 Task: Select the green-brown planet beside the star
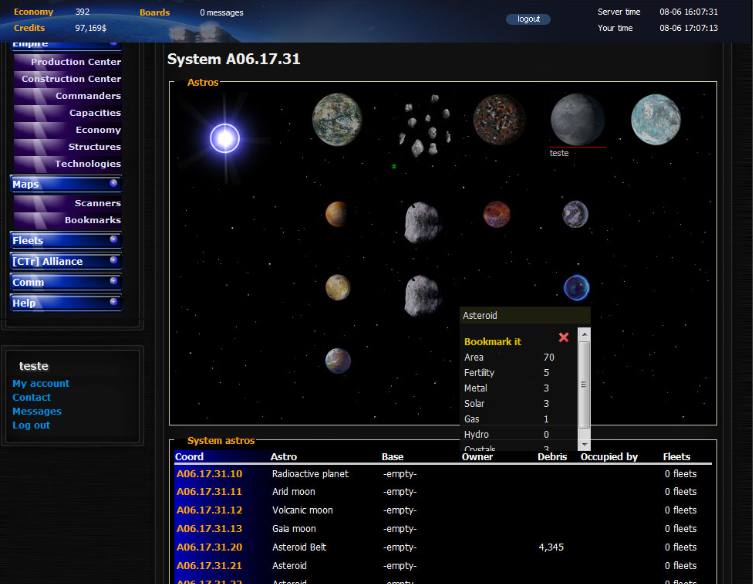pyautogui.click(x=337, y=120)
